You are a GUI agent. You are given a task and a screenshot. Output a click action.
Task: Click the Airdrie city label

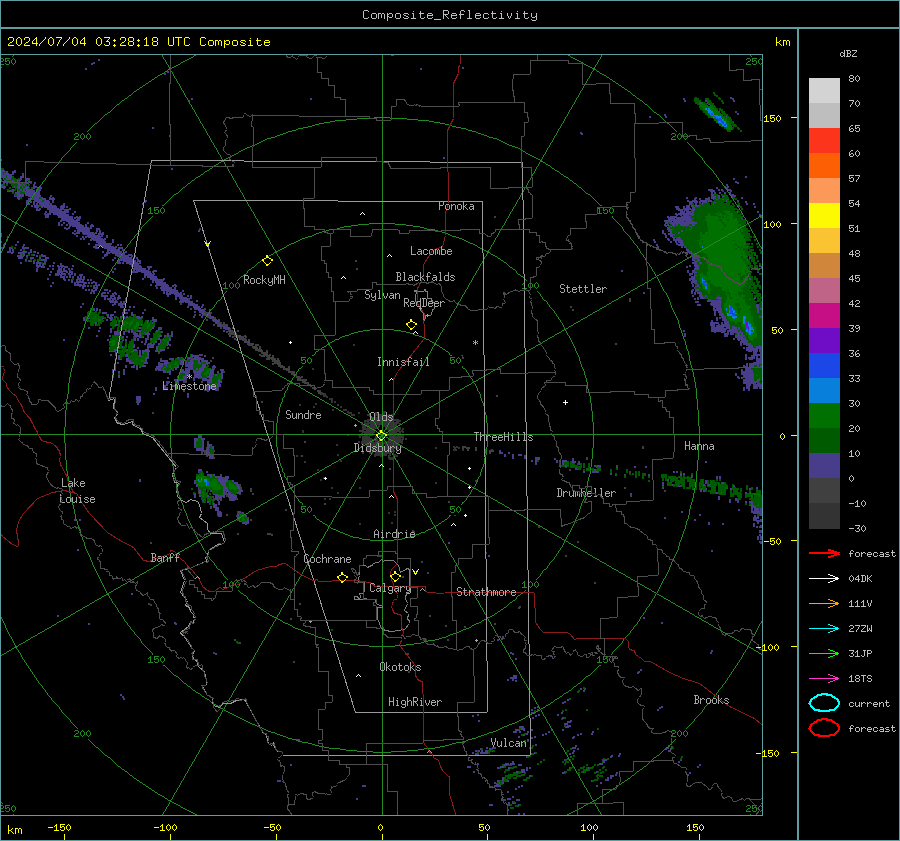tap(394, 534)
